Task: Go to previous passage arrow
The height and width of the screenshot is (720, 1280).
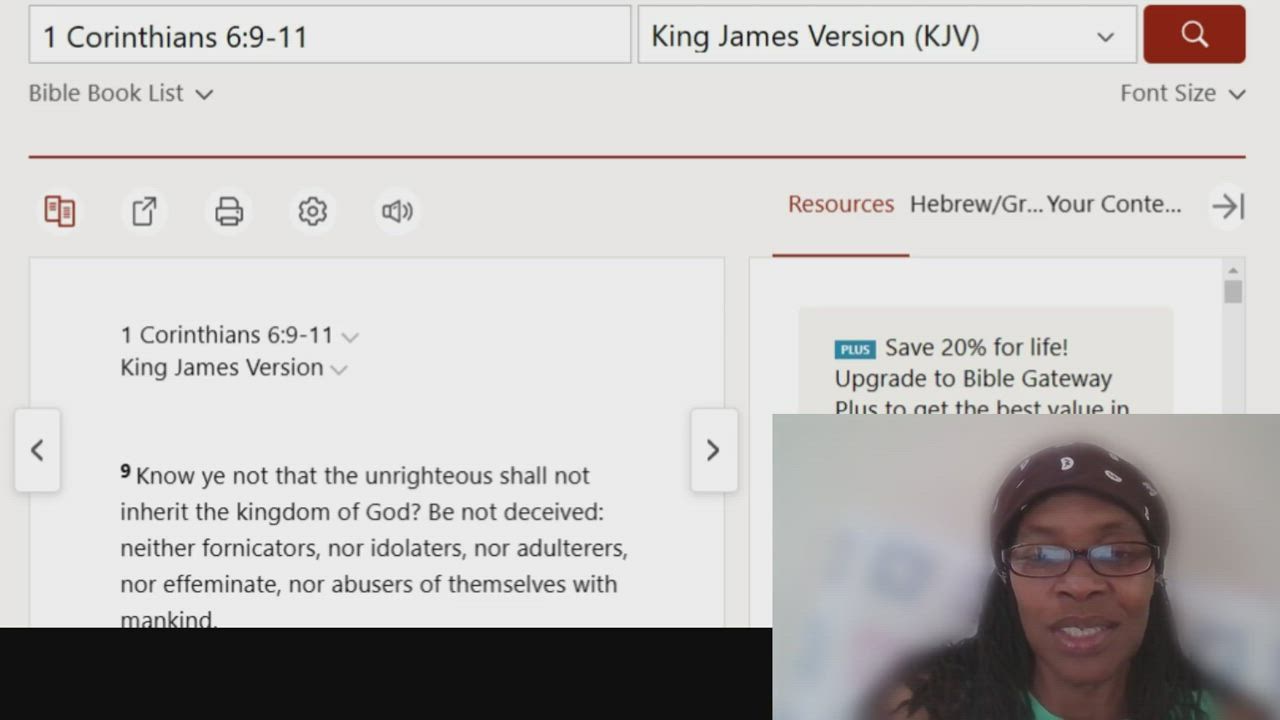Action: click(37, 450)
